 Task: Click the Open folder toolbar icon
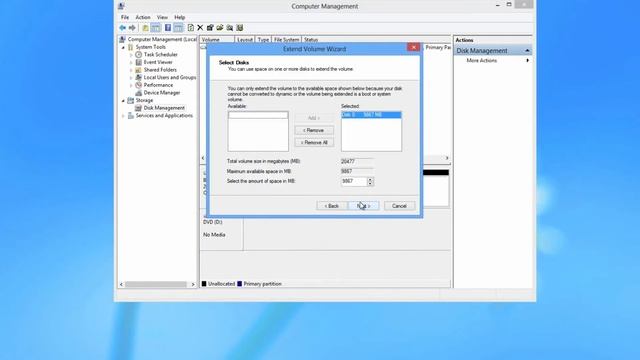(220, 28)
